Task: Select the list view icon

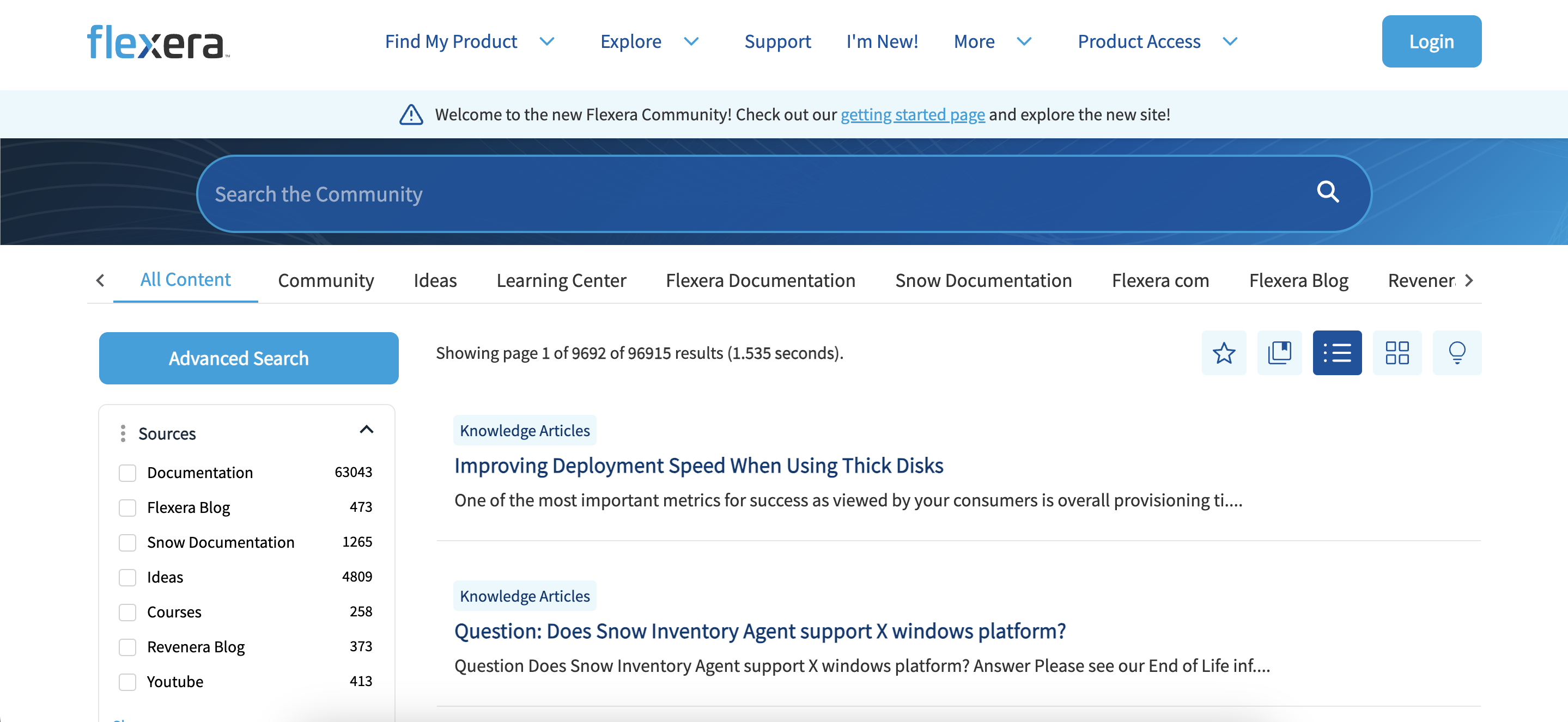Action: (1338, 352)
